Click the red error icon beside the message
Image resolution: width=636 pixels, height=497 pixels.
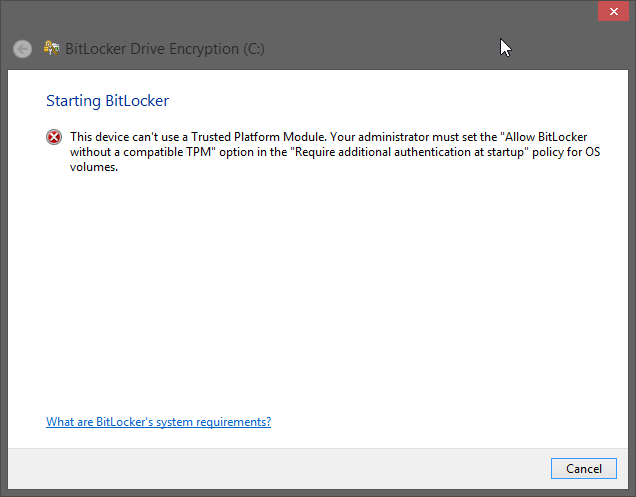pos(54,137)
